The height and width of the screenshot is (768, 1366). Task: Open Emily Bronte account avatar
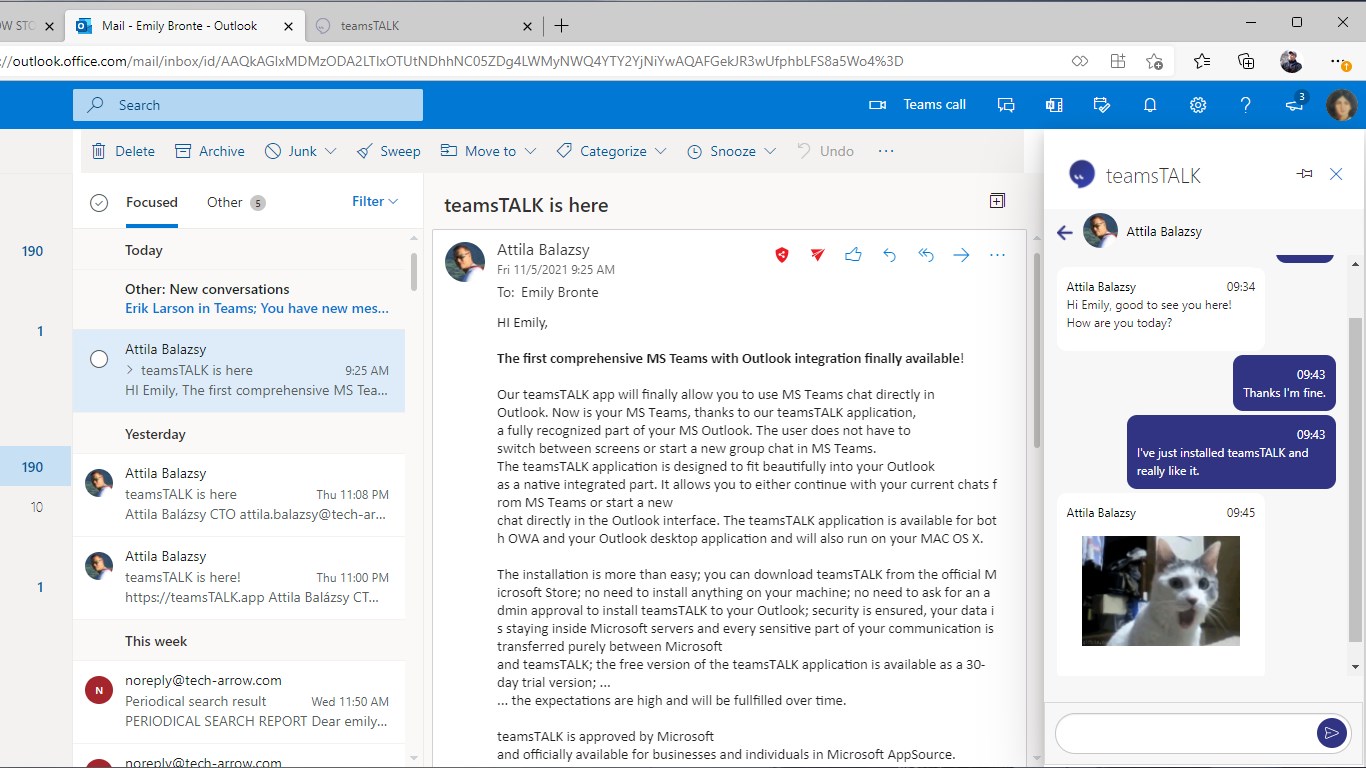pyautogui.click(x=1341, y=105)
